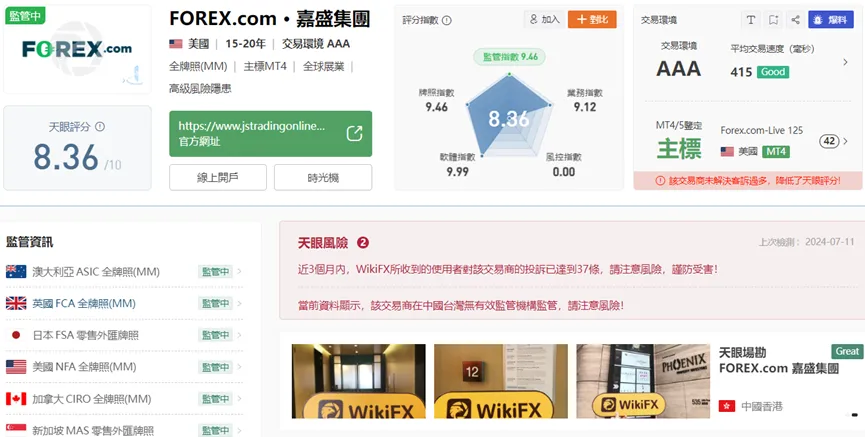Click the 高級風險隱患 tag
The width and height of the screenshot is (865, 437).
(x=200, y=88)
